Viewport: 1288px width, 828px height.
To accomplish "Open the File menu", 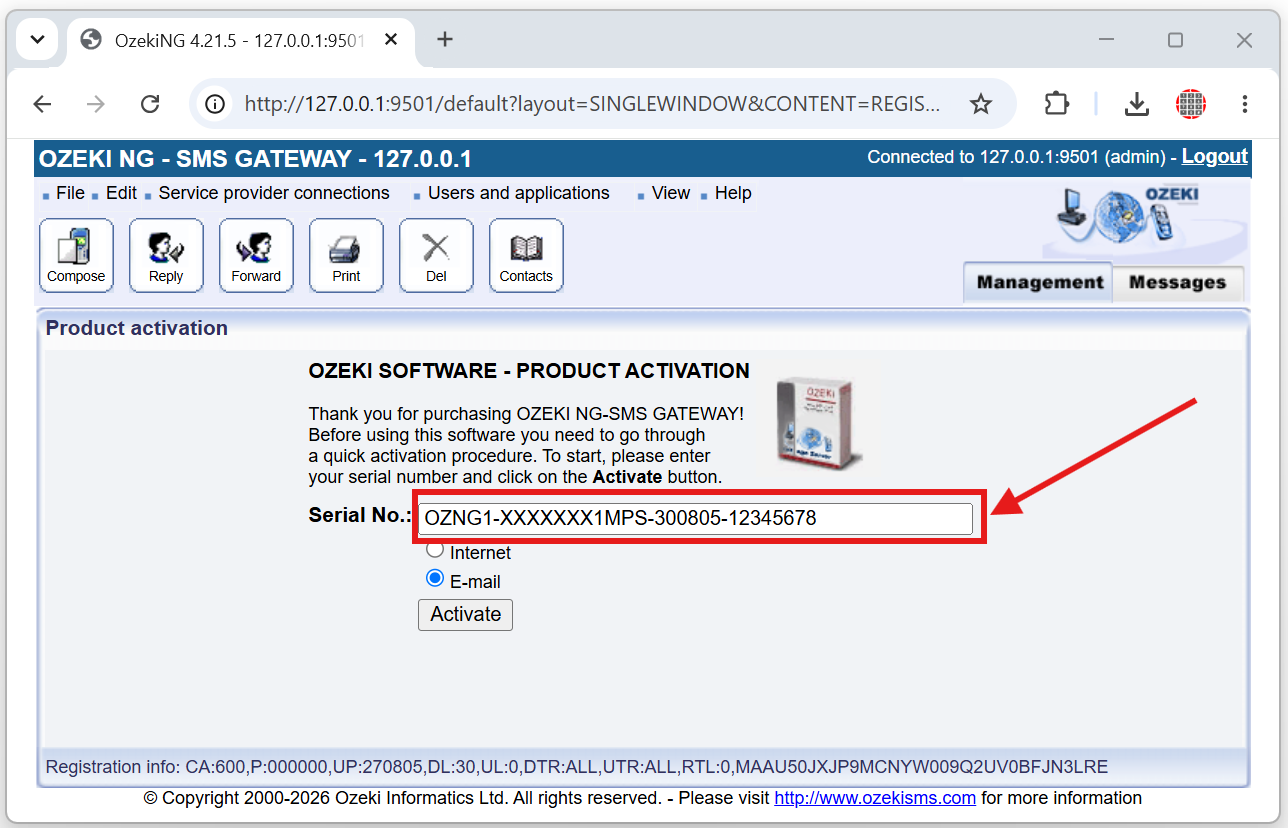I will pyautogui.click(x=70, y=193).
